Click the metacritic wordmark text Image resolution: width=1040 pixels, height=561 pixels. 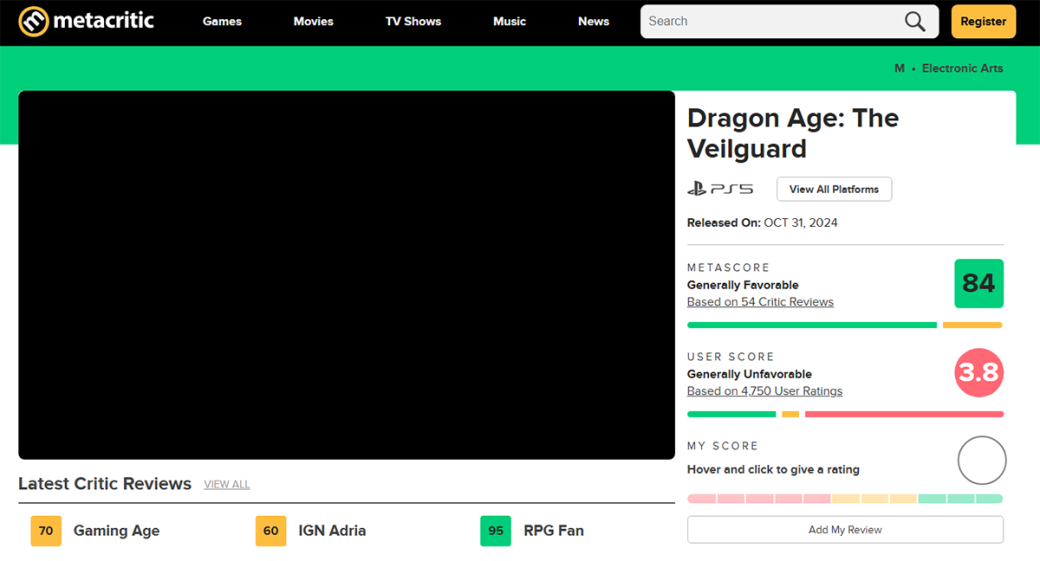pyautogui.click(x=103, y=21)
